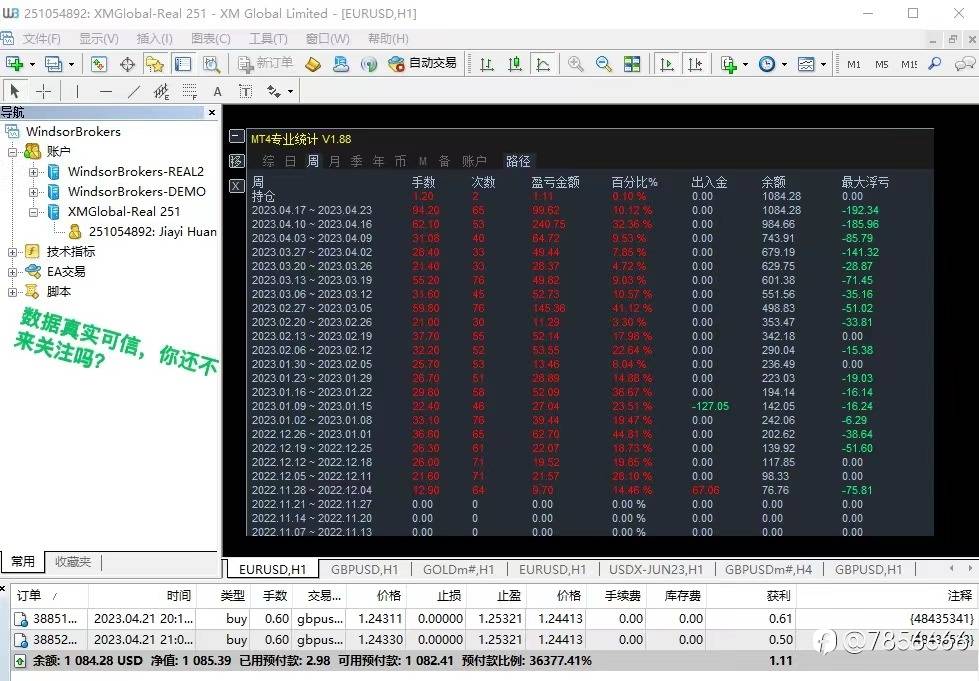Toggle the Terminal window toolbar icon
The image size is (979, 681).
pyautogui.click(x=182, y=64)
